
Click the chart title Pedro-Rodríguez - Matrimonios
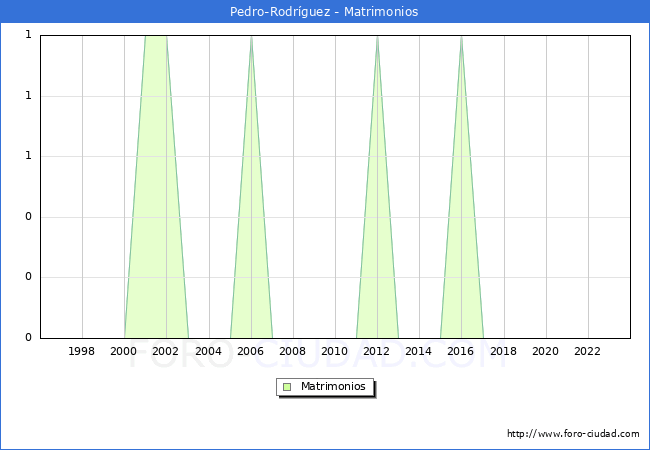click(x=325, y=12)
